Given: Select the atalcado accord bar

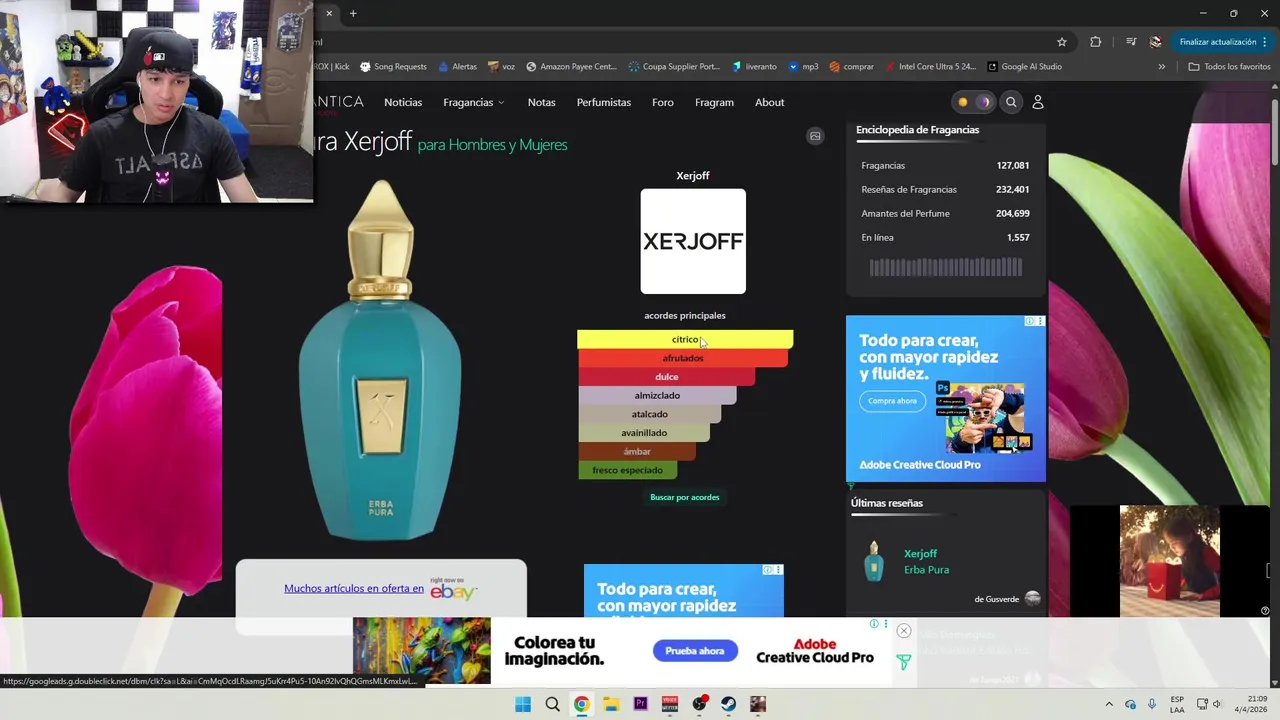Looking at the screenshot, I should point(649,414).
